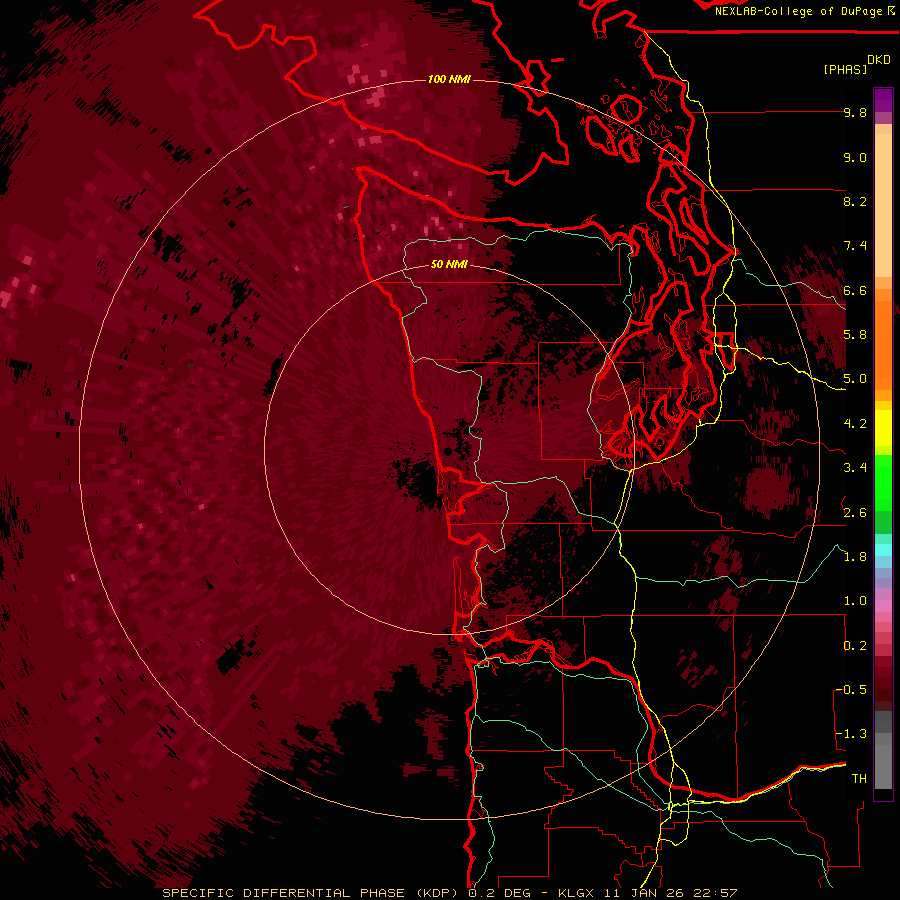The image size is (900, 900).
Task: Click the 1.0 scale value
Action: coord(855,601)
